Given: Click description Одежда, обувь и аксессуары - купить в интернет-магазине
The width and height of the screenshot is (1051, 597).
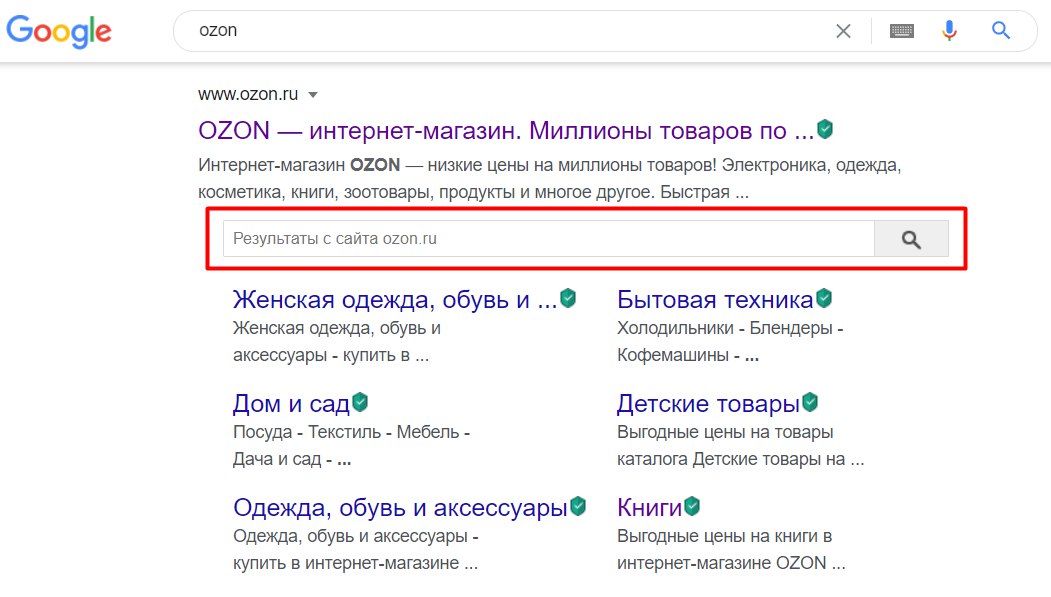Looking at the screenshot, I should [356, 549].
